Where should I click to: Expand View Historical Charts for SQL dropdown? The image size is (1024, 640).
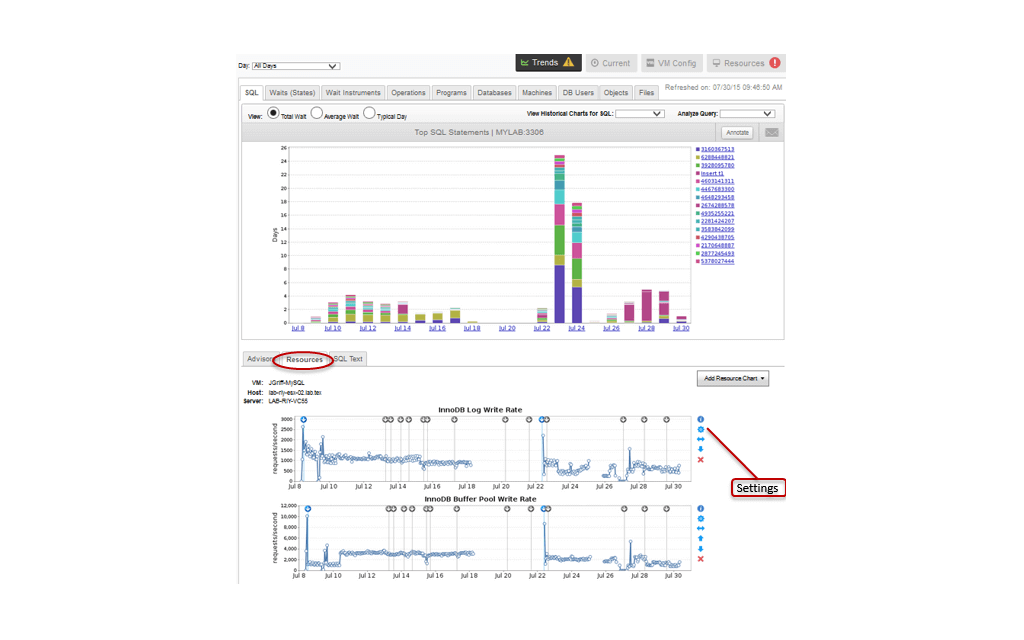click(640, 114)
